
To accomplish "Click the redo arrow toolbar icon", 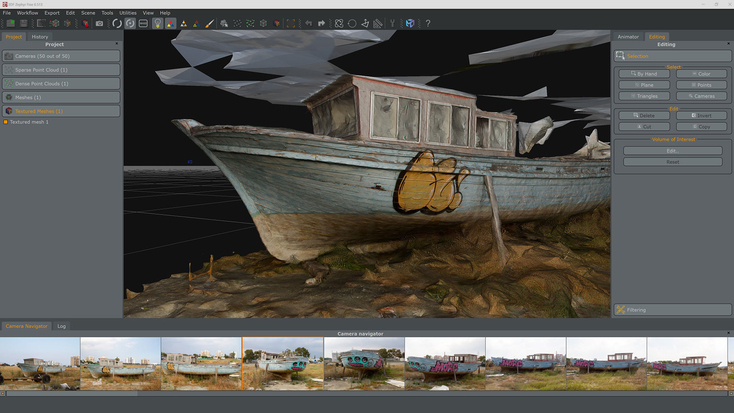I will click(x=322, y=23).
